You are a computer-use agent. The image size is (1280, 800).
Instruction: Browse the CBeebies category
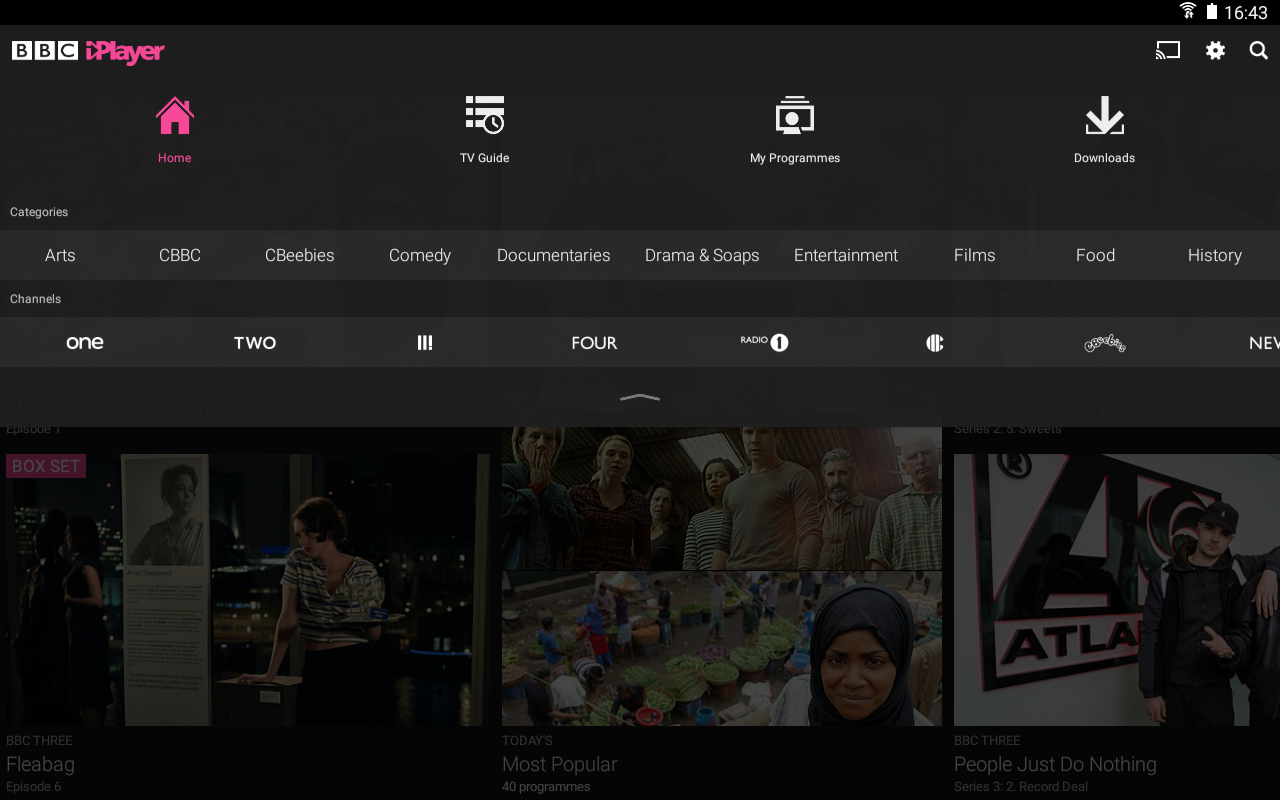tap(300, 255)
